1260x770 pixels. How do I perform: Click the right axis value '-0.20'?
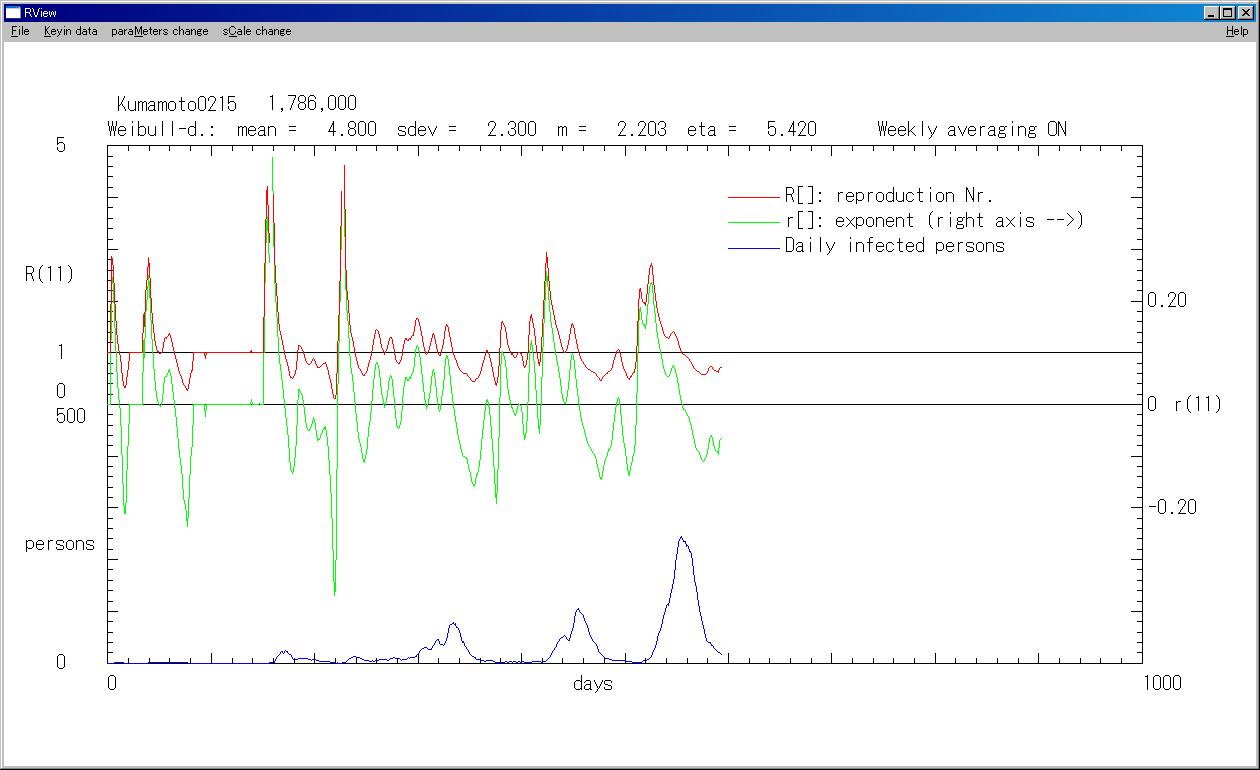1172,507
